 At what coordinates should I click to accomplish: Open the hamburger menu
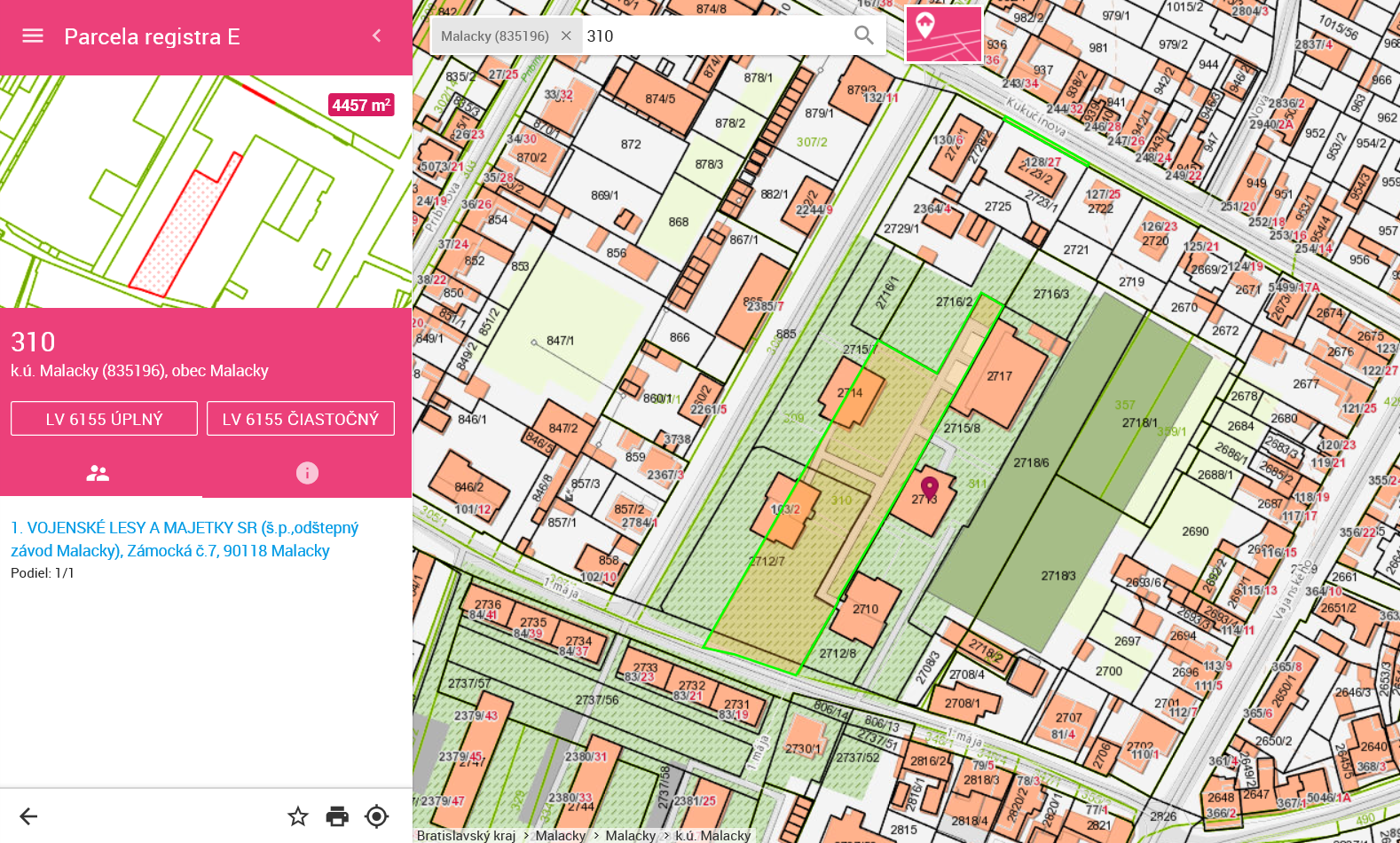pyautogui.click(x=33, y=36)
